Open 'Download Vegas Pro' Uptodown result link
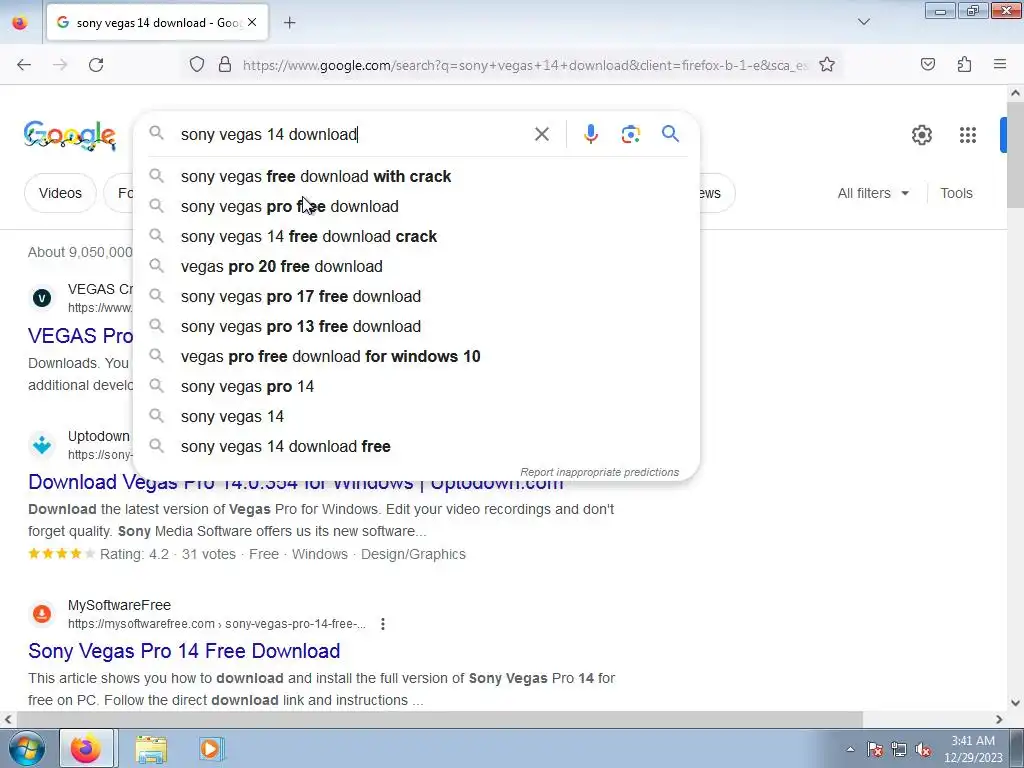The height and width of the screenshot is (768, 1024). [x=296, y=483]
